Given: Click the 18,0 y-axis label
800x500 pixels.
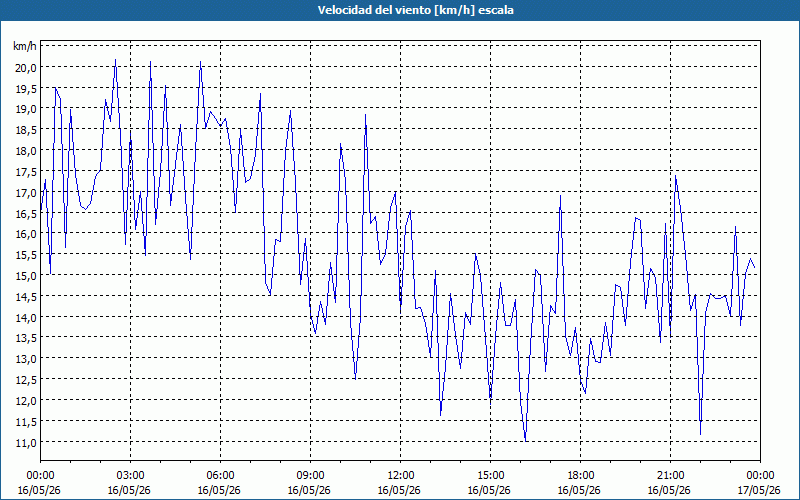Looking at the screenshot, I should pyautogui.click(x=26, y=151).
